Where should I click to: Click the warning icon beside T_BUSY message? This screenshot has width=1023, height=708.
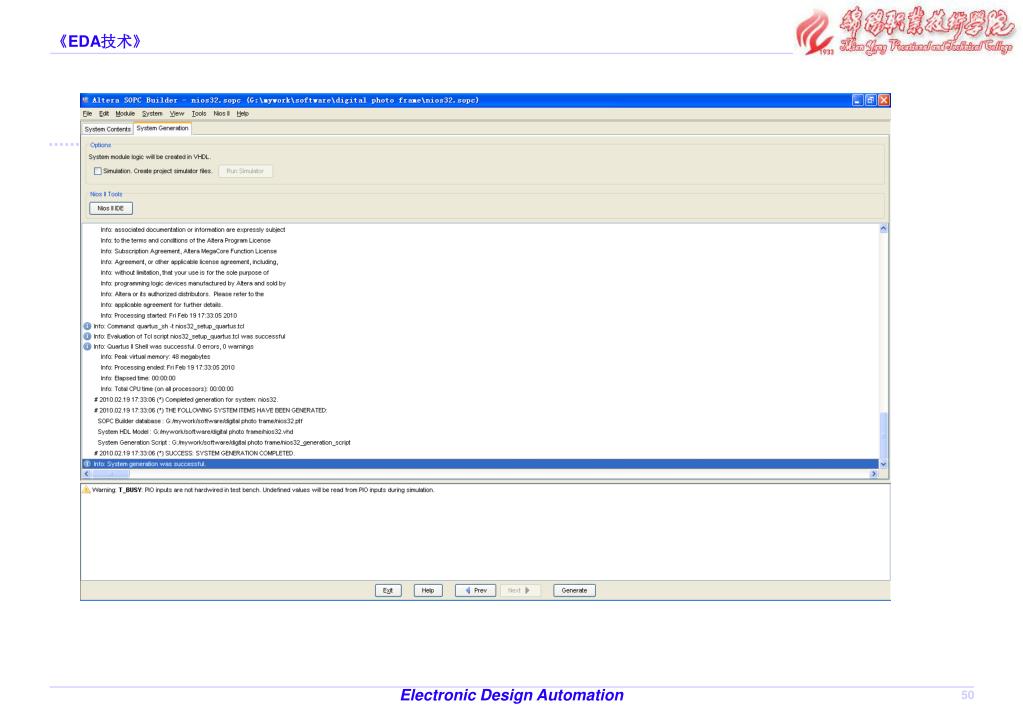pos(86,489)
